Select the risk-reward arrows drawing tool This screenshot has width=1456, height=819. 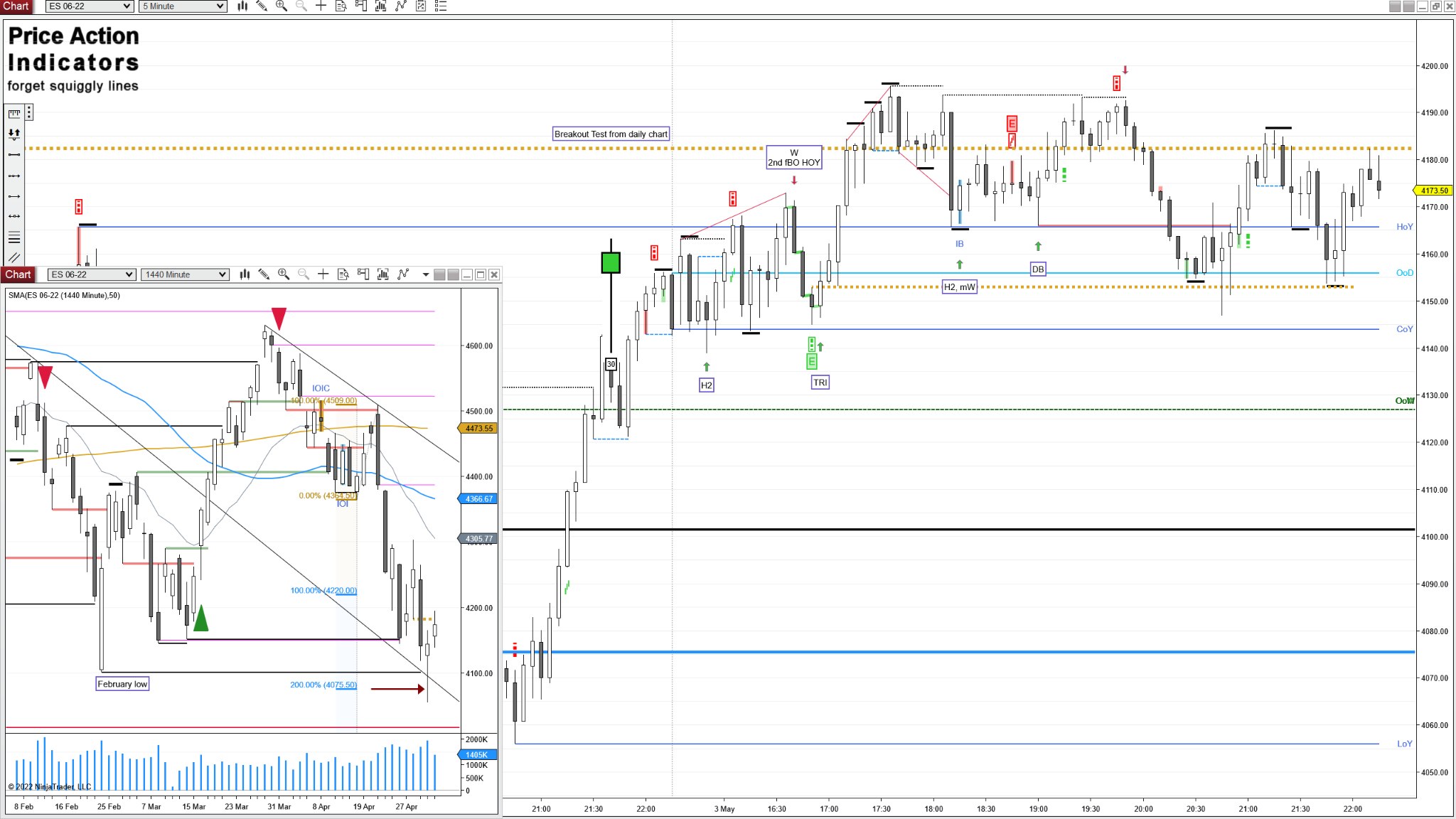(x=14, y=134)
